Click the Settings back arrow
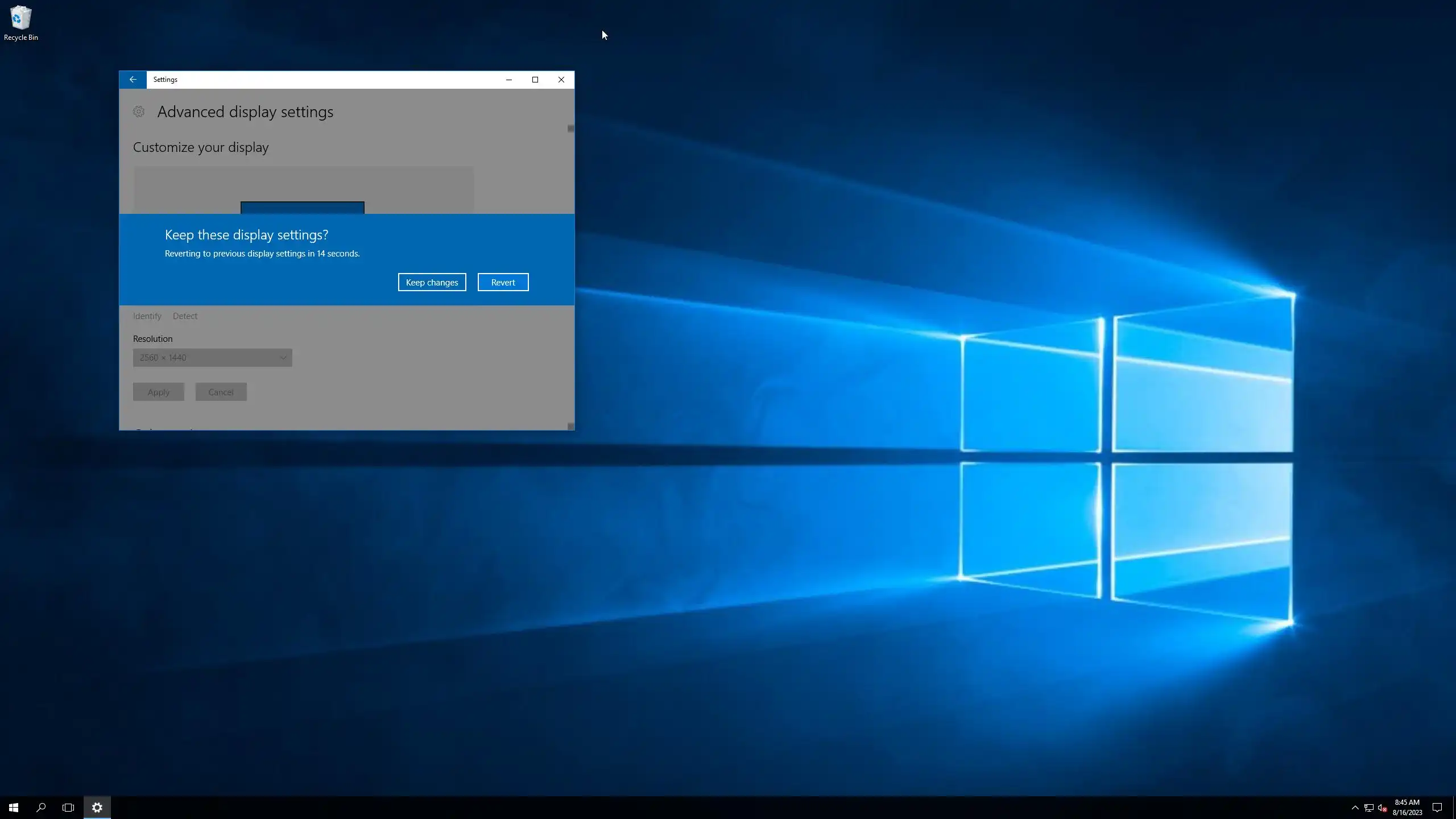Image resolution: width=1456 pixels, height=819 pixels. pyautogui.click(x=133, y=80)
